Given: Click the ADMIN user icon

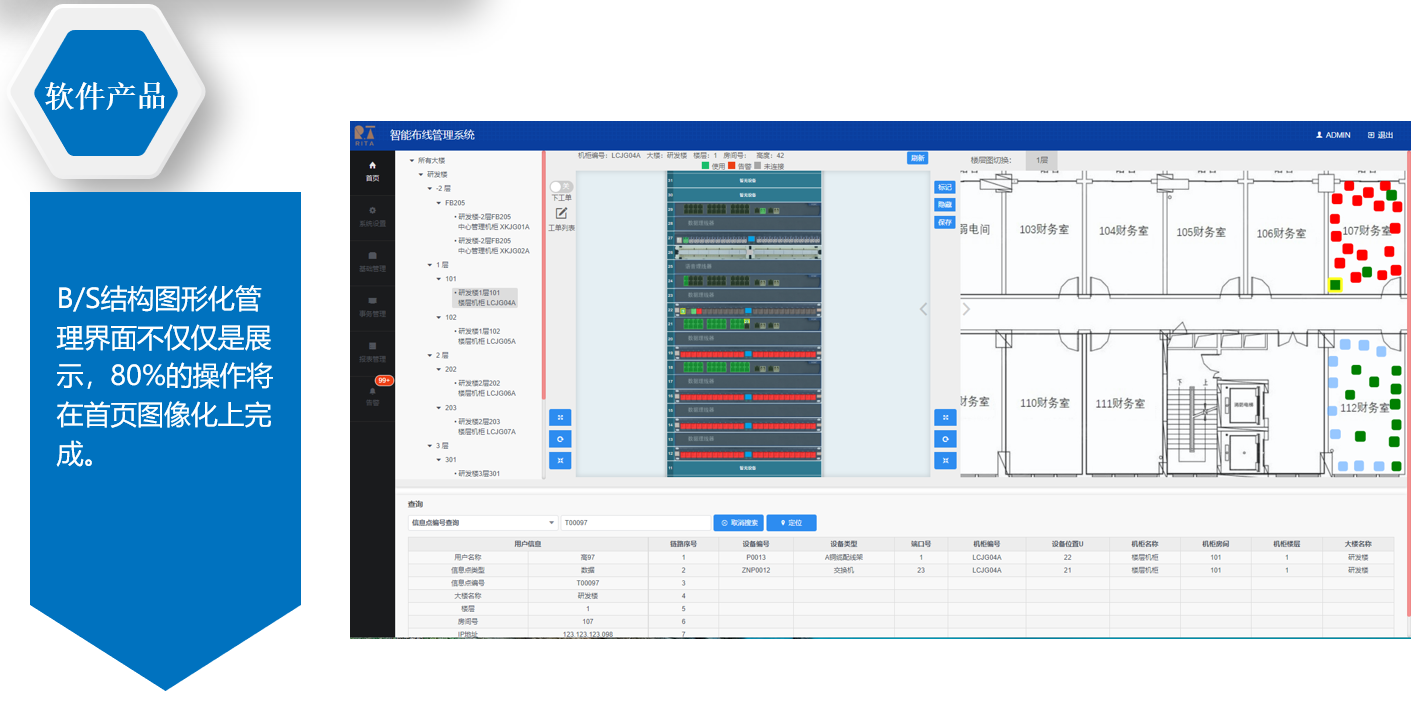Looking at the screenshot, I should 1319,135.
